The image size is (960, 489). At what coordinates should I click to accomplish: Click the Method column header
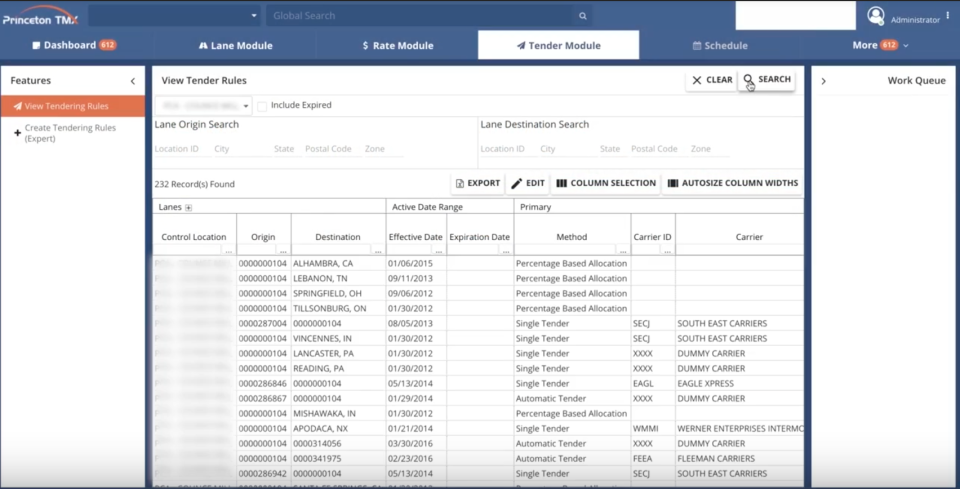point(572,237)
